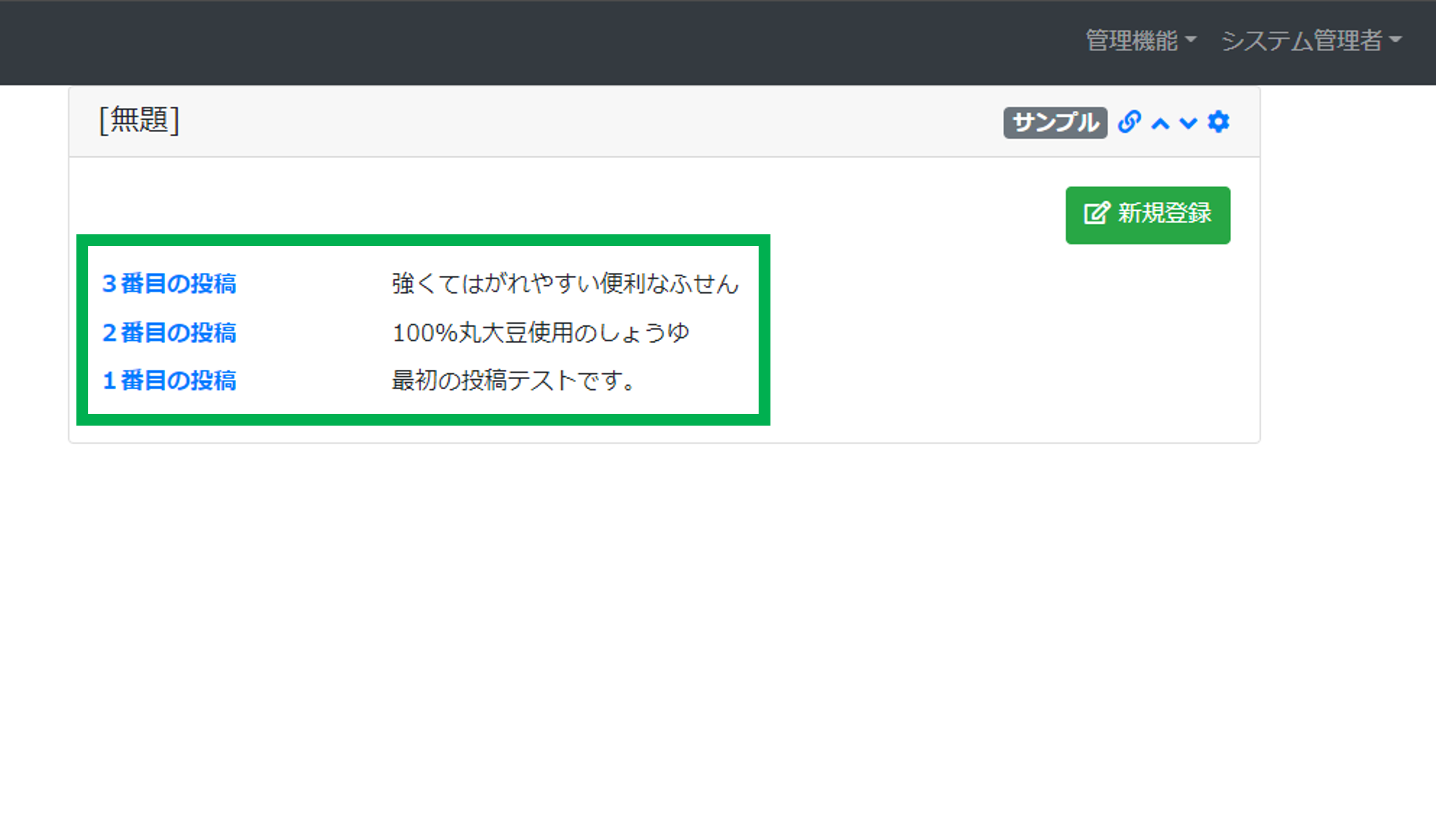Click the 新規登録 button
The height and width of the screenshot is (840, 1436).
tap(1147, 215)
